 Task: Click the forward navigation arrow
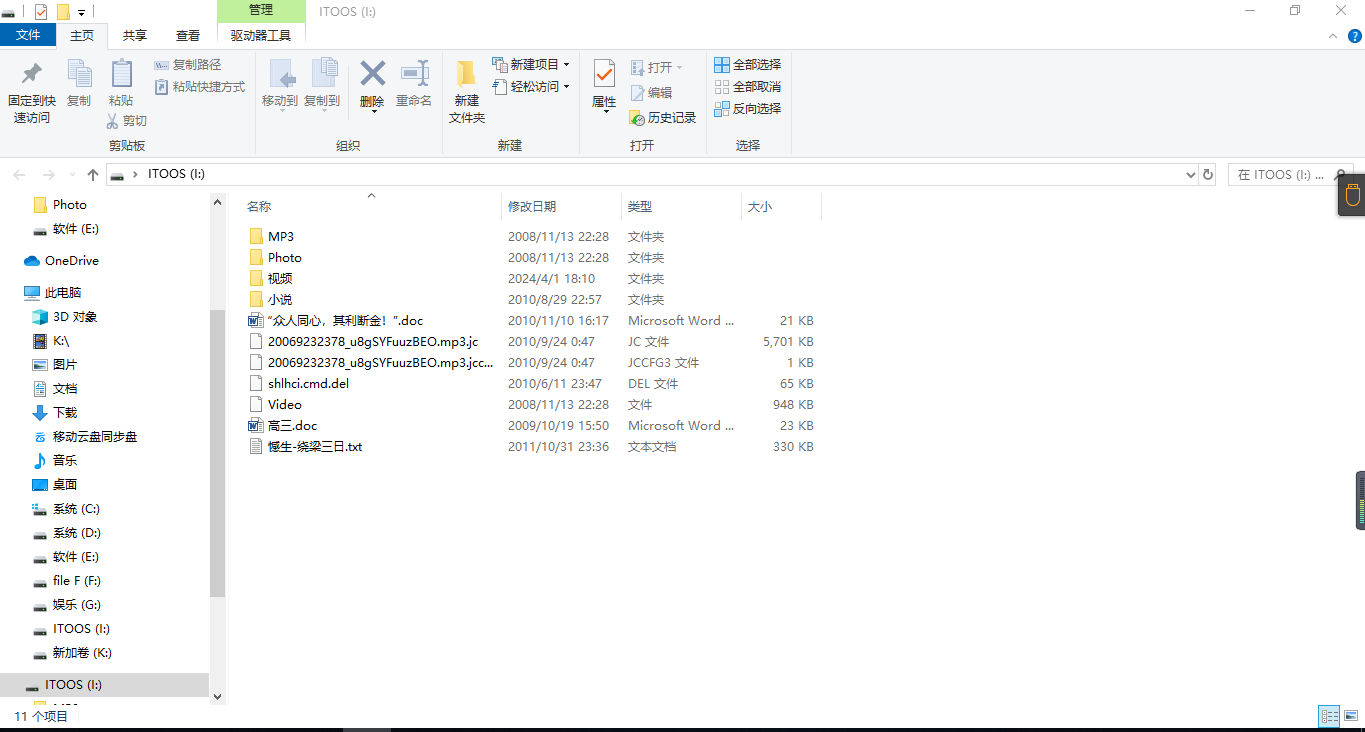pos(48,175)
